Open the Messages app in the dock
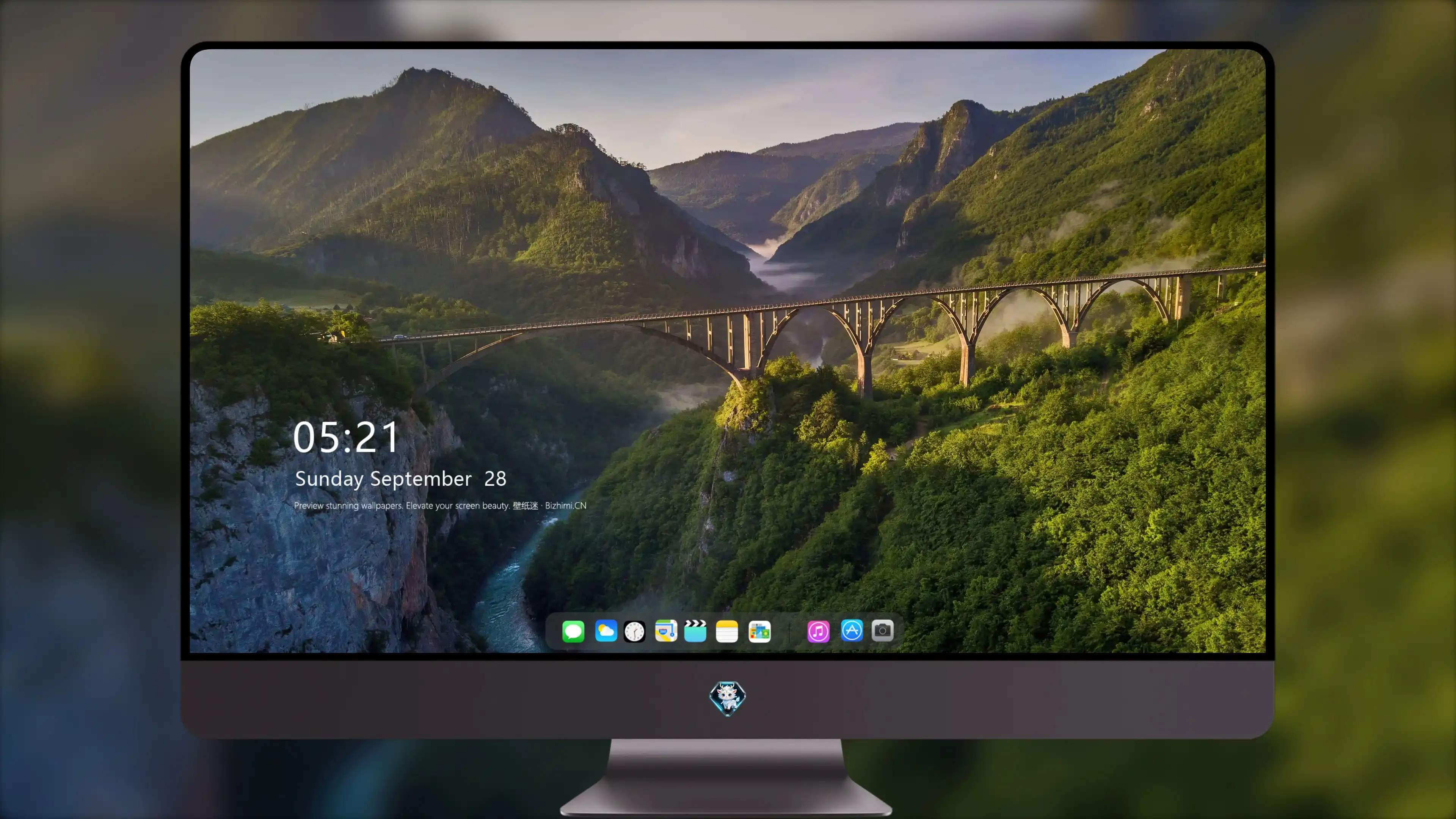The image size is (1456, 819). click(x=573, y=631)
